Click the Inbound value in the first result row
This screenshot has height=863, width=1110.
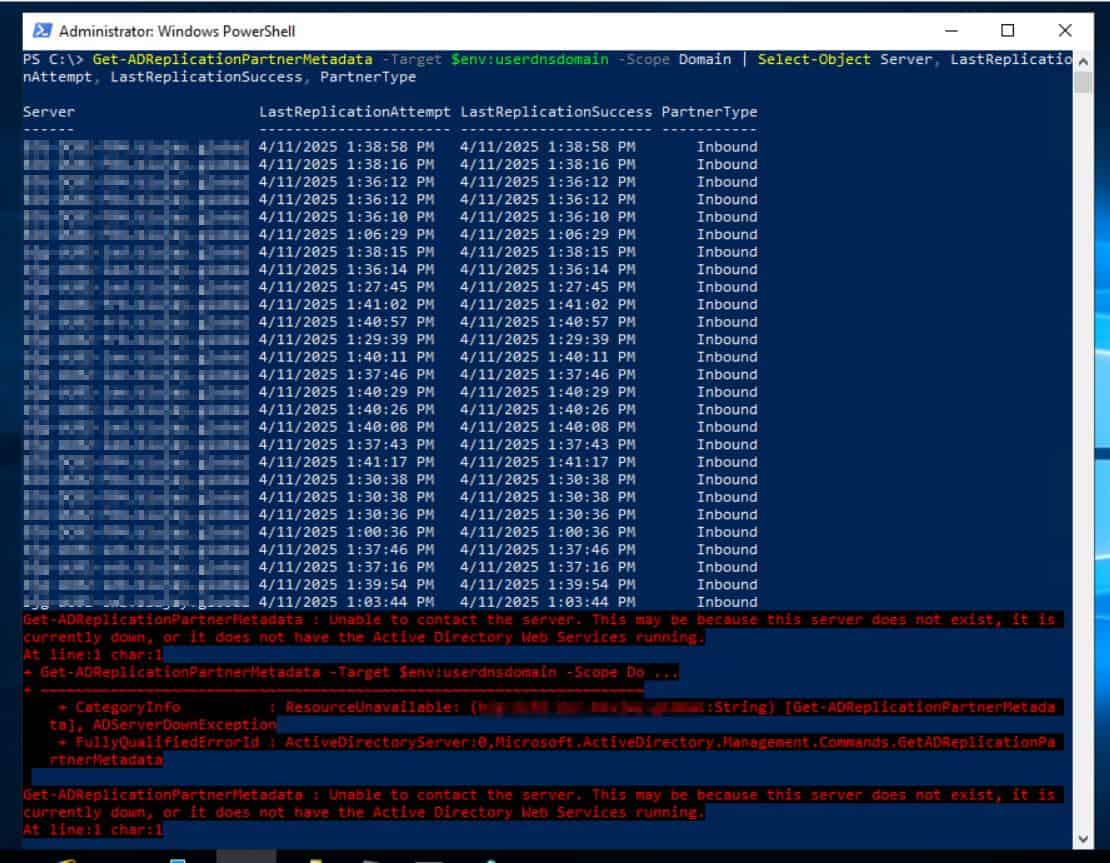point(727,146)
